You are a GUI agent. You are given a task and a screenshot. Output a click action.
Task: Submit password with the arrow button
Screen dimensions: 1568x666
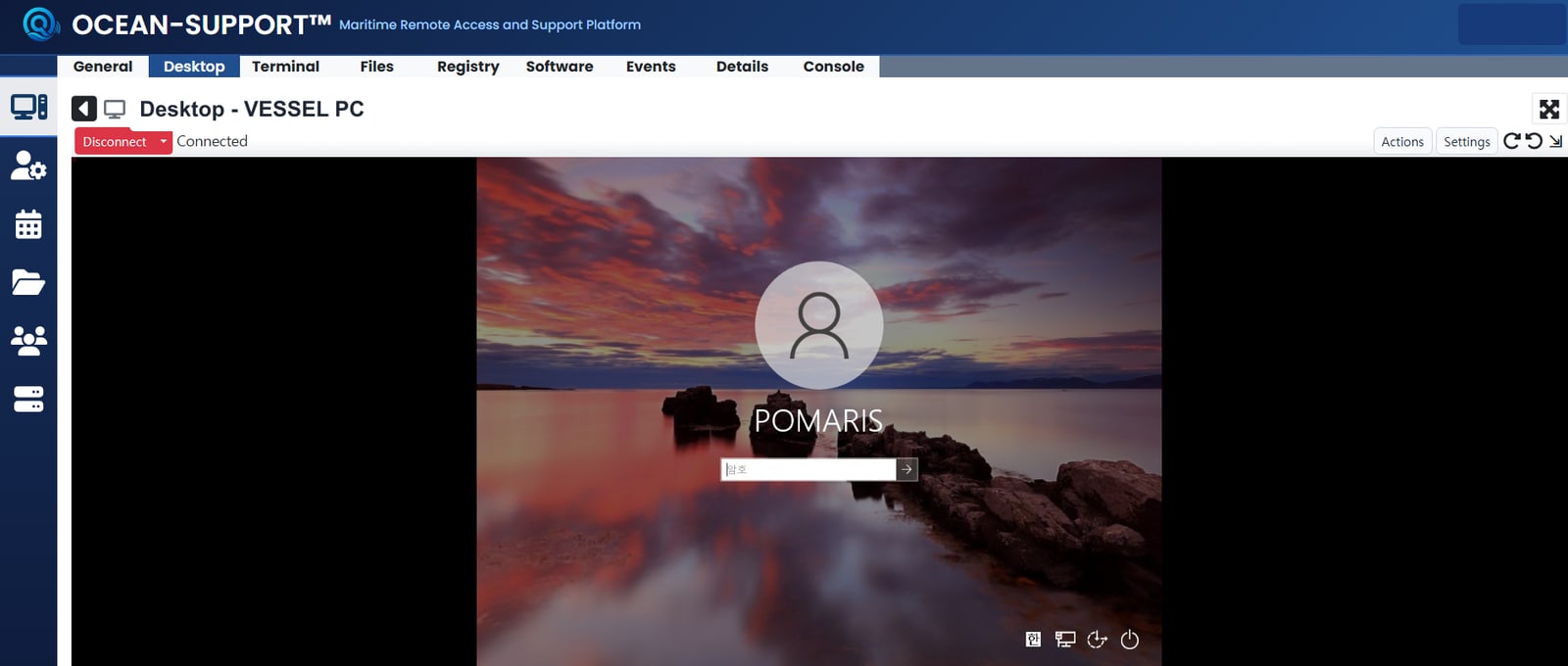906,469
